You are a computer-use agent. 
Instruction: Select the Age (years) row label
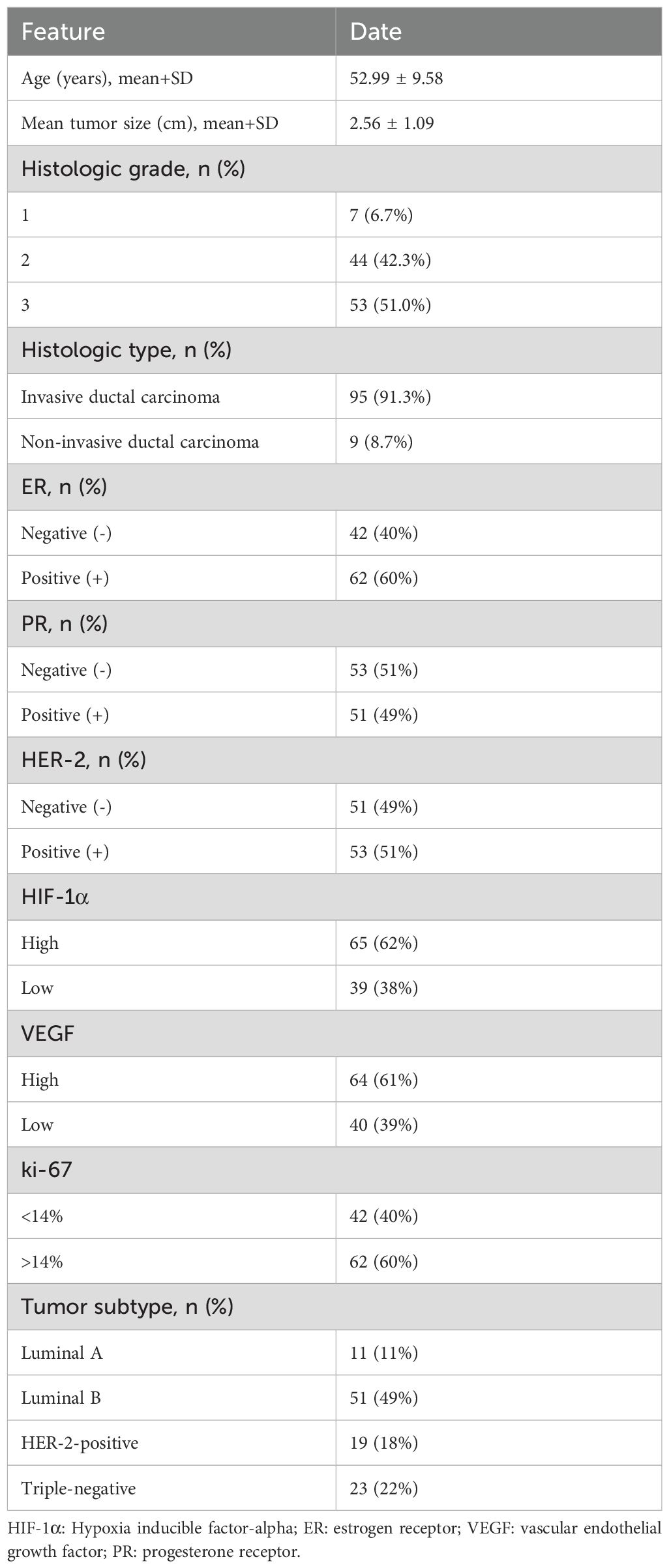(x=107, y=79)
